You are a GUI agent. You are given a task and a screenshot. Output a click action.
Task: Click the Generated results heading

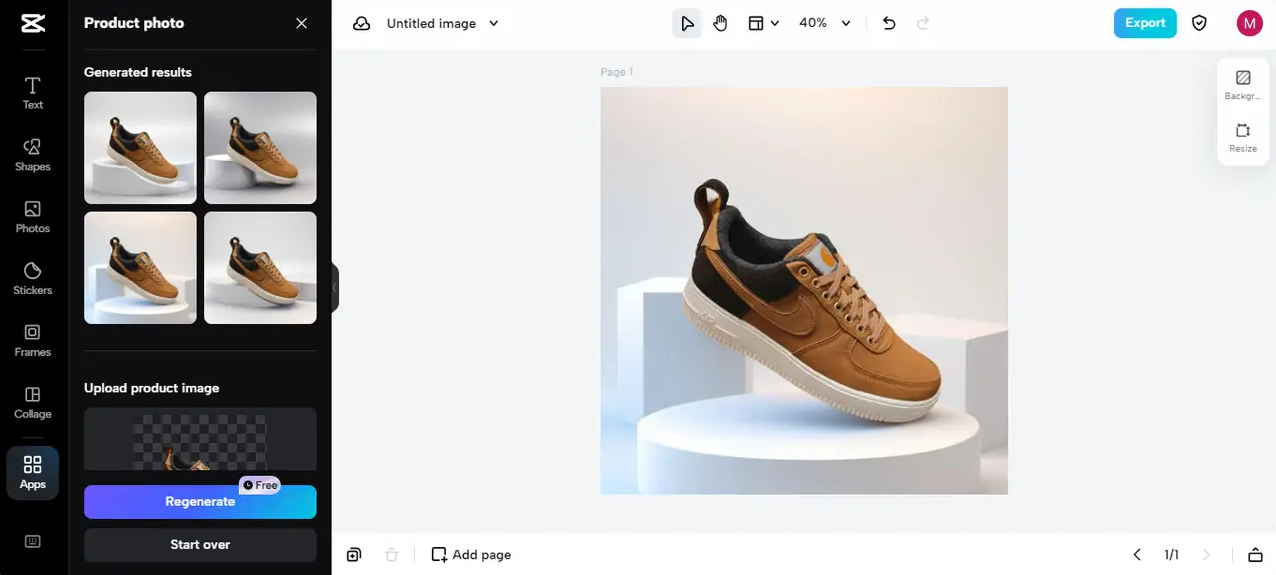pos(138,72)
